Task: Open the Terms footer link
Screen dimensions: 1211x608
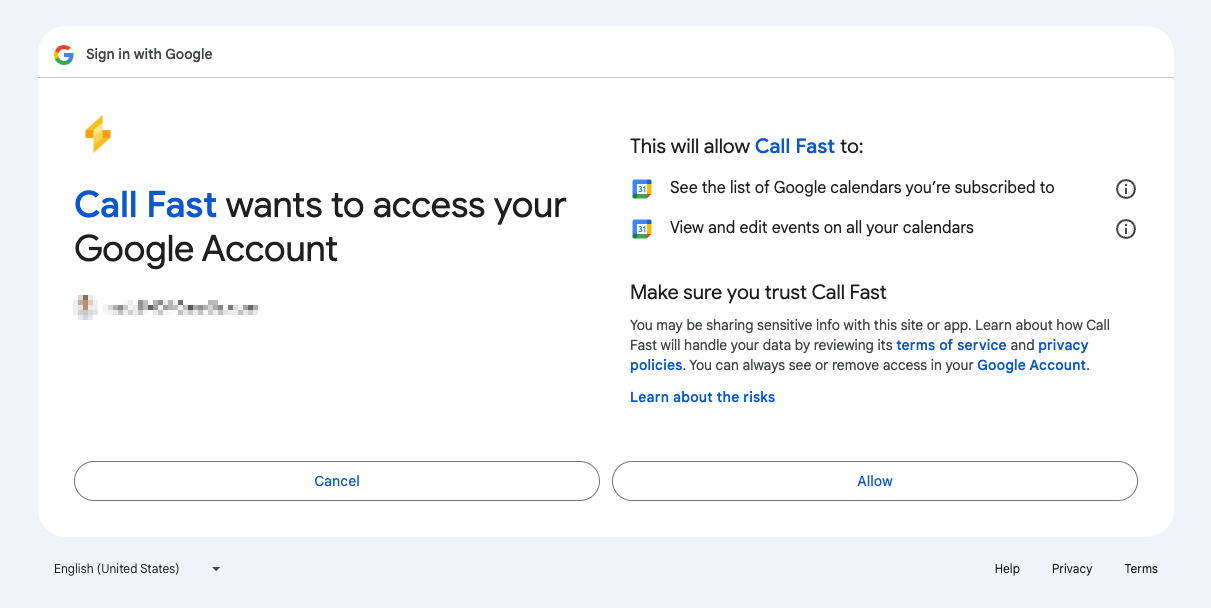Action: point(1141,569)
